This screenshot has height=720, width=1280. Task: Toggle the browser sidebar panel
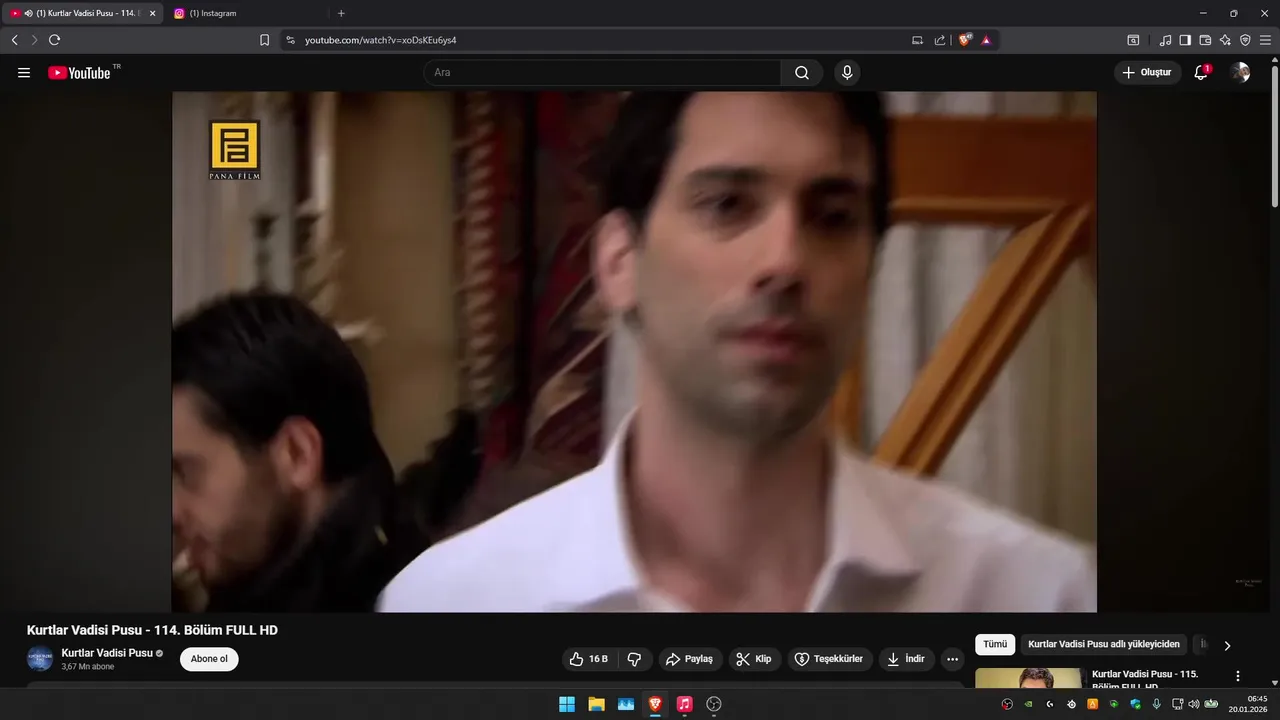pyautogui.click(x=1185, y=40)
